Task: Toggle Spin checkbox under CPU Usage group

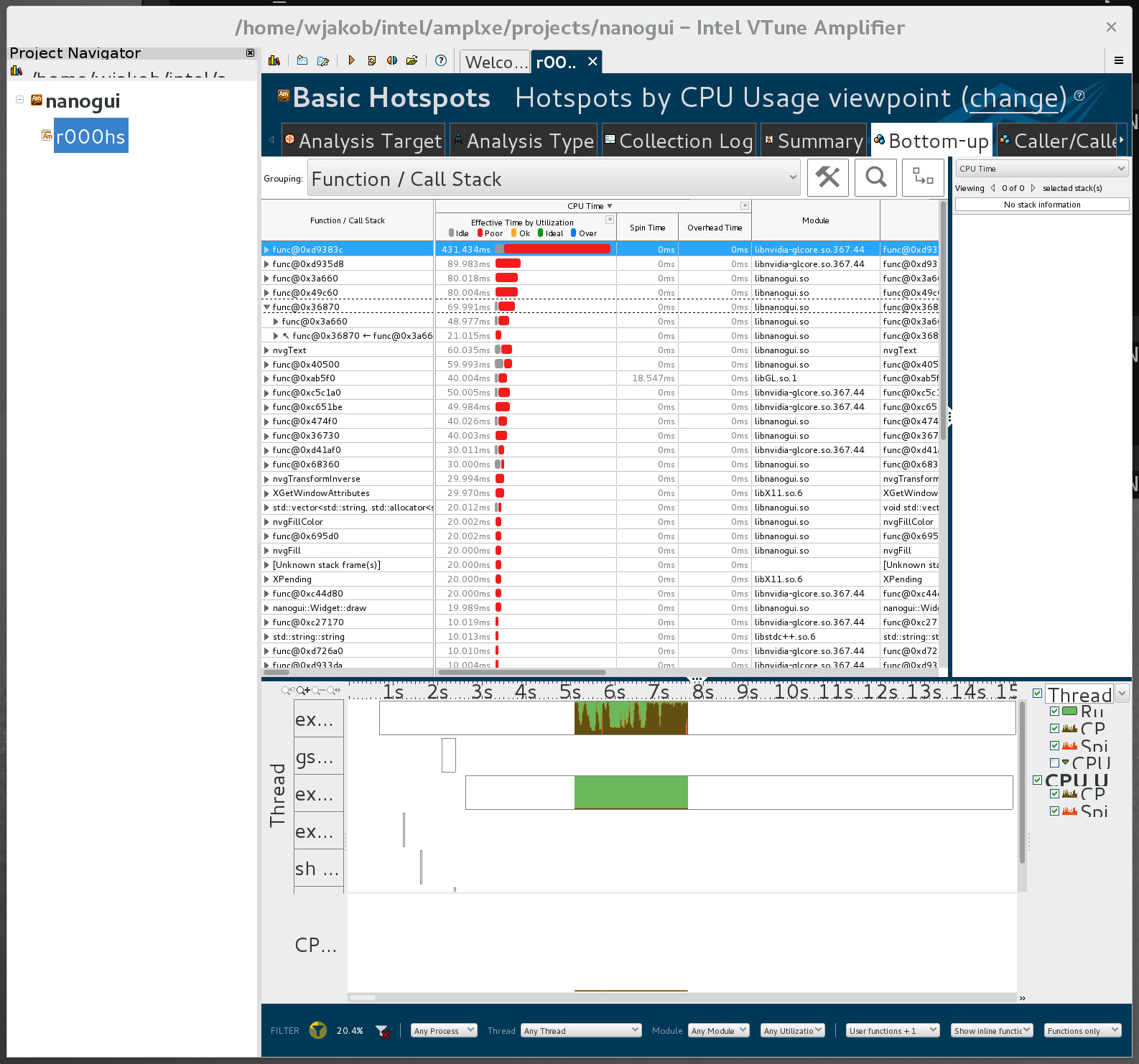Action: (x=1054, y=811)
